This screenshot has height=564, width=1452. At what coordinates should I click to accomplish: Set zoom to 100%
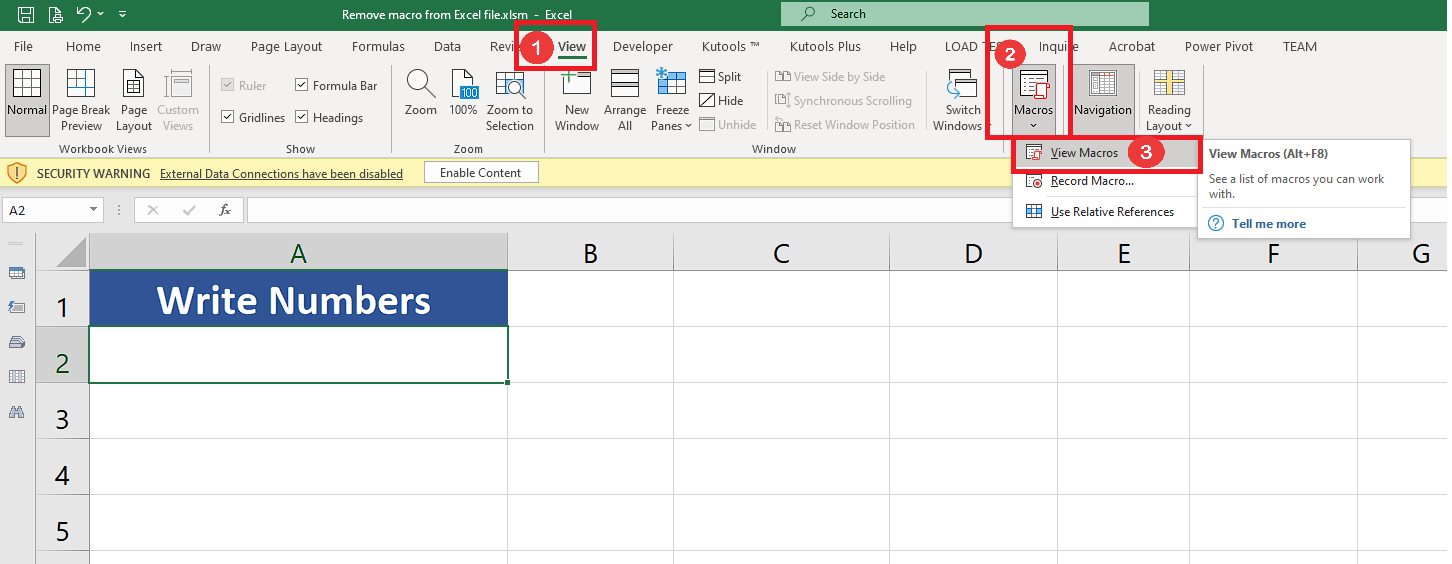coord(463,93)
